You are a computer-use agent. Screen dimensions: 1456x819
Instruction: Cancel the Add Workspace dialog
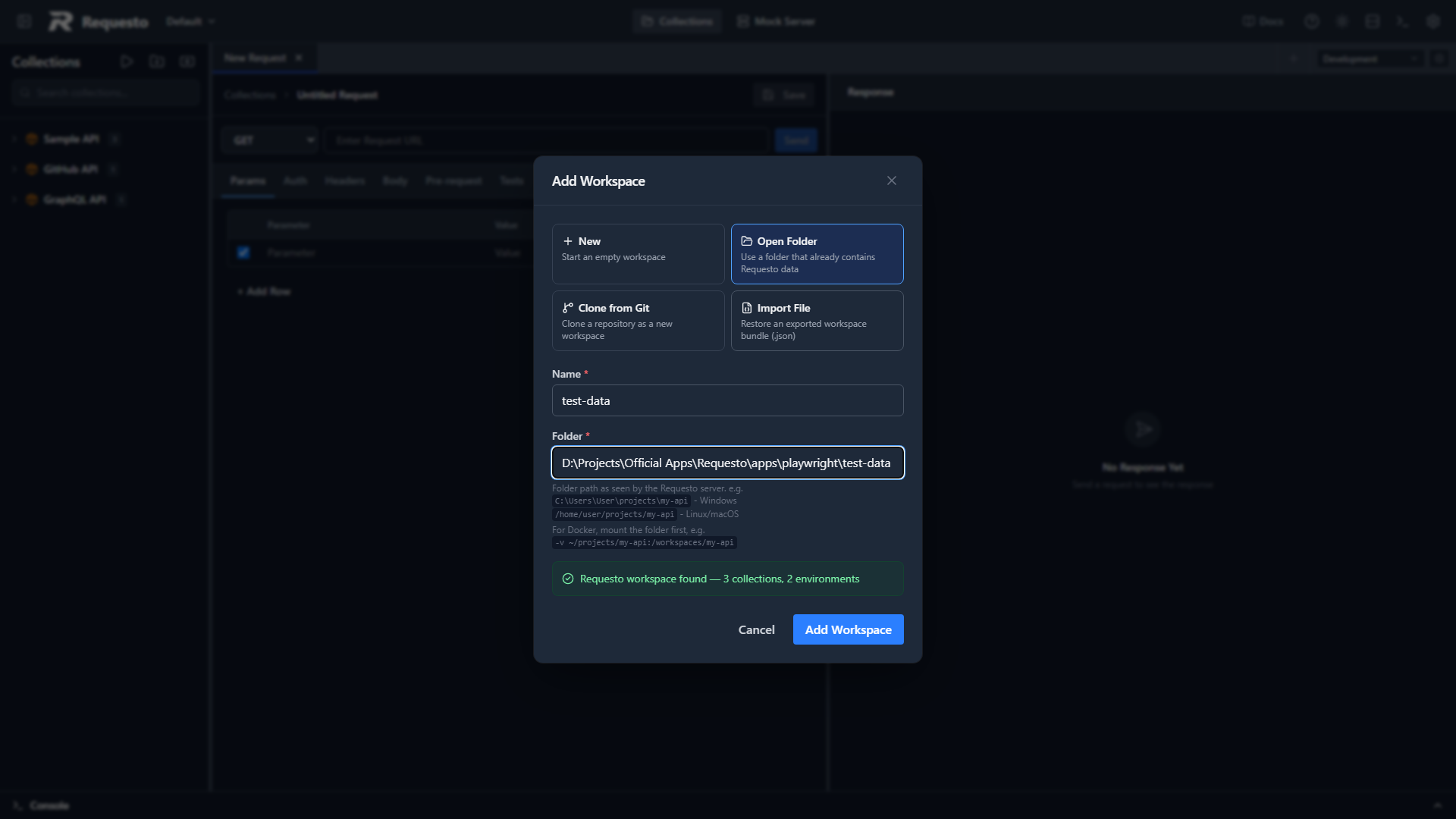756,629
